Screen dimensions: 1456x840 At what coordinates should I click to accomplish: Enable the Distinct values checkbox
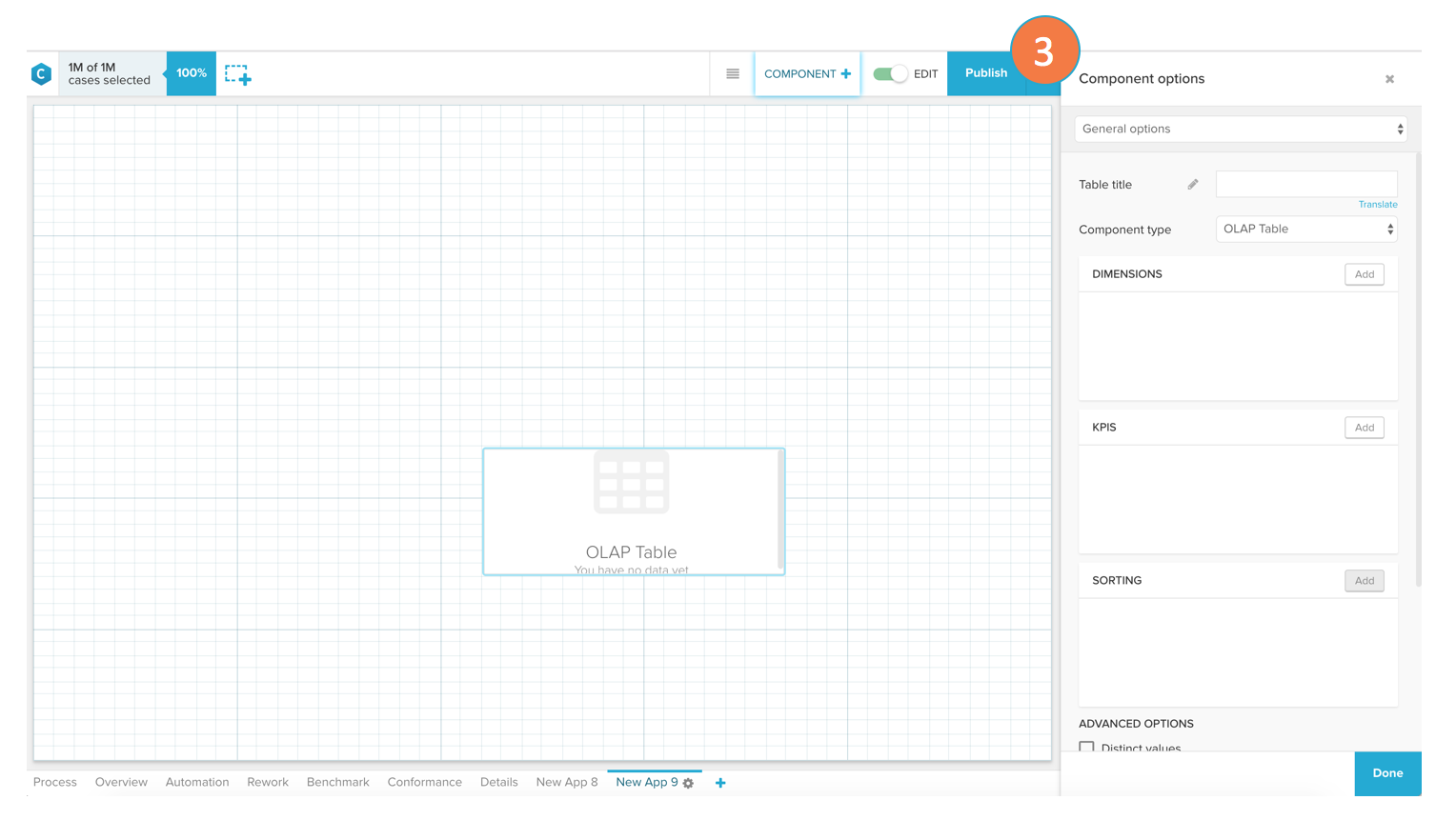tap(1086, 748)
